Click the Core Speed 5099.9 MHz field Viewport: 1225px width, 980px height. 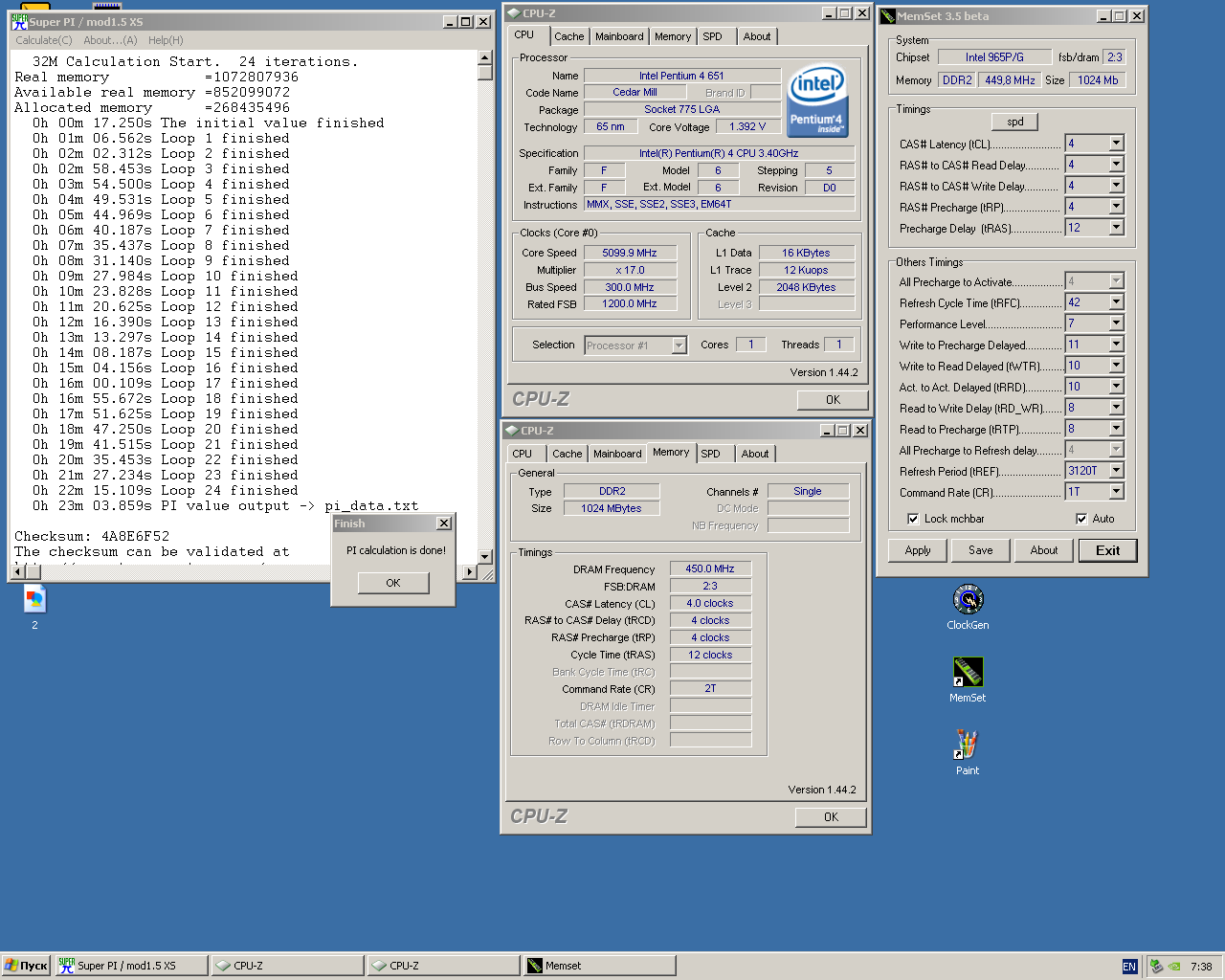tap(630, 253)
